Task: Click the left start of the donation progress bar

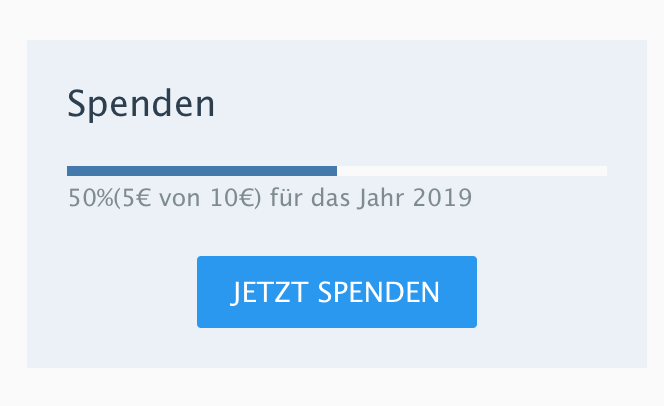Action: point(70,171)
